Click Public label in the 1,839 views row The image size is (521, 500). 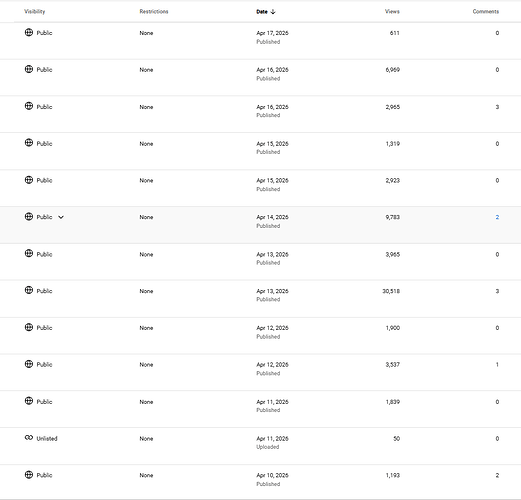pyautogui.click(x=44, y=402)
